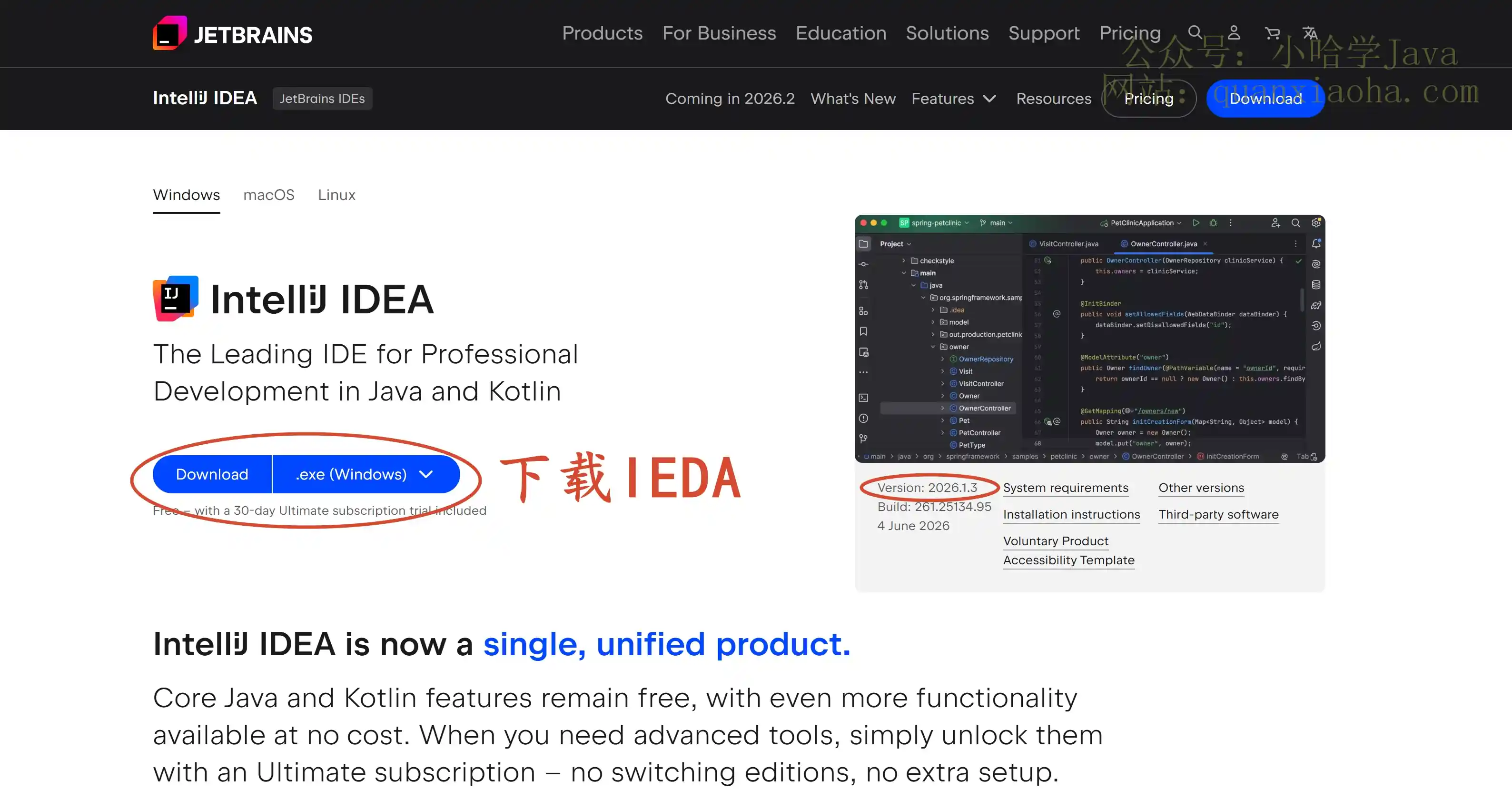The image size is (1512, 790).
Task: Click the Structure icon in the IDE screenshot sidebar
Action: tap(863, 310)
